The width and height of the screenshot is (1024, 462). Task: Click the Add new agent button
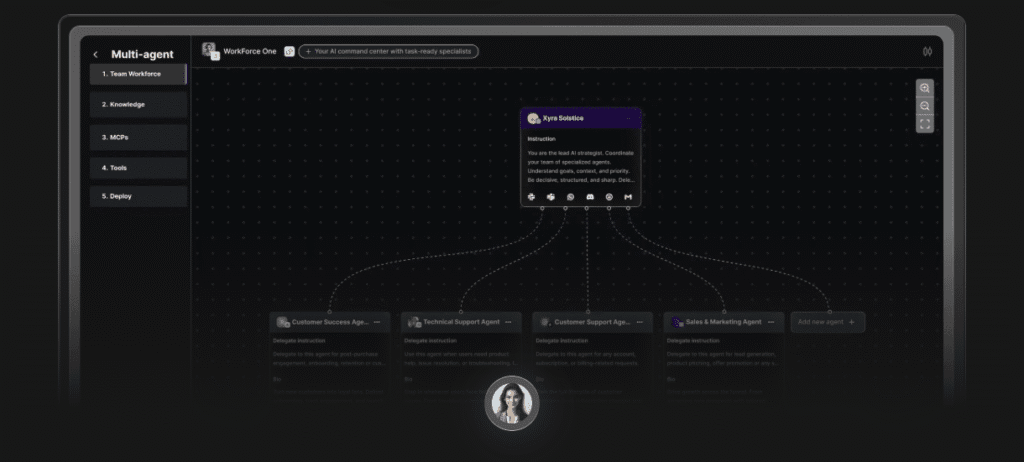tap(827, 322)
